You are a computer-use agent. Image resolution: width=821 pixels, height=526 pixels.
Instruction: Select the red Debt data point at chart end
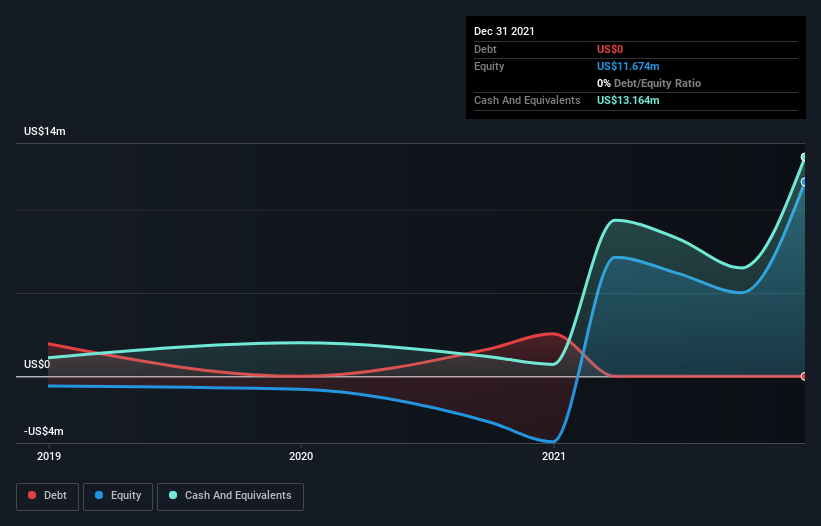coord(804,376)
